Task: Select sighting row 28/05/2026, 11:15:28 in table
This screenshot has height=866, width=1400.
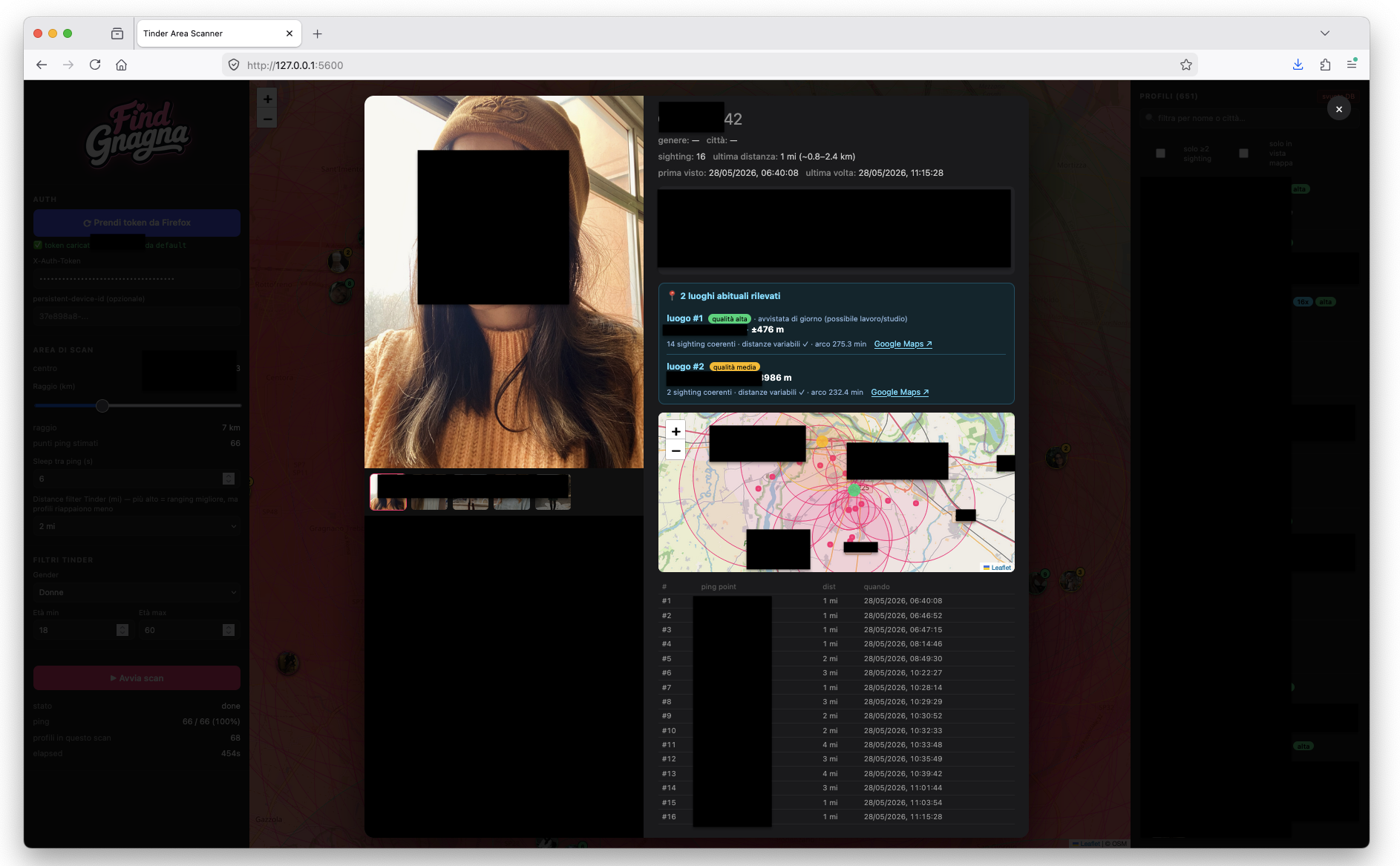Action: click(837, 817)
